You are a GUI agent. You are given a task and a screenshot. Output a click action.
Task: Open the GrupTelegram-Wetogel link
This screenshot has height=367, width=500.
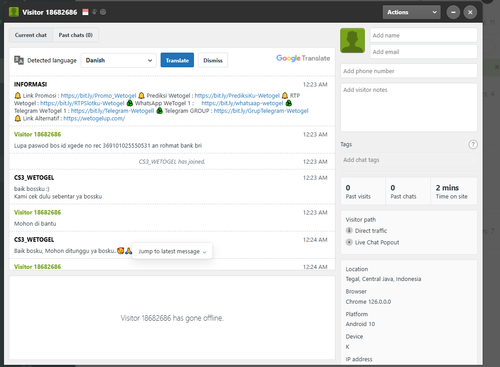click(261, 111)
